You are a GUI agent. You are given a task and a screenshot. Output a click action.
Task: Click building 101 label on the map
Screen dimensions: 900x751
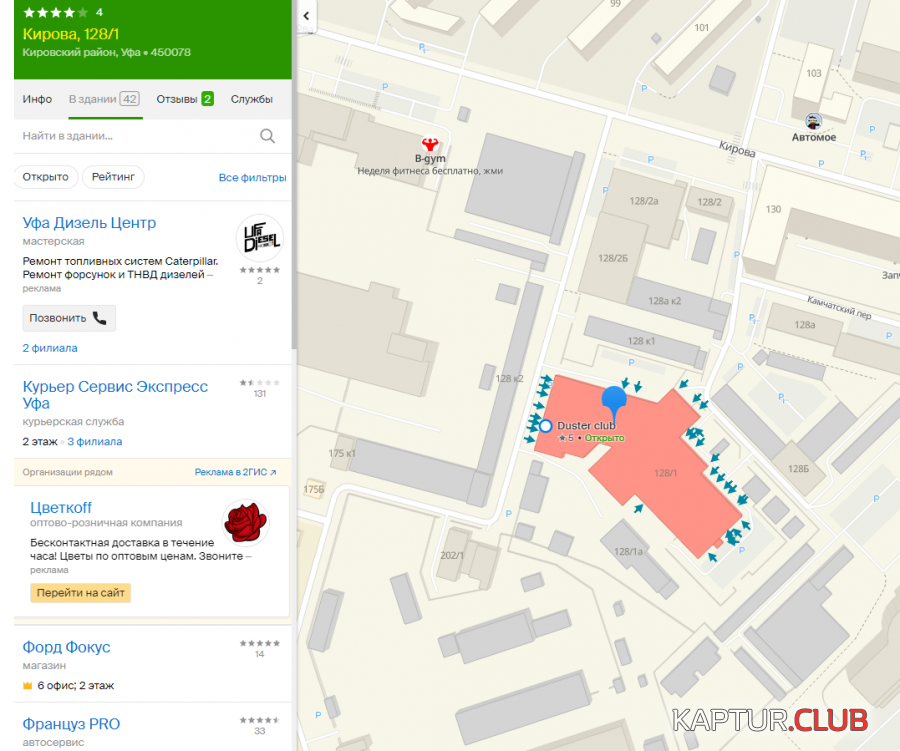click(x=701, y=28)
